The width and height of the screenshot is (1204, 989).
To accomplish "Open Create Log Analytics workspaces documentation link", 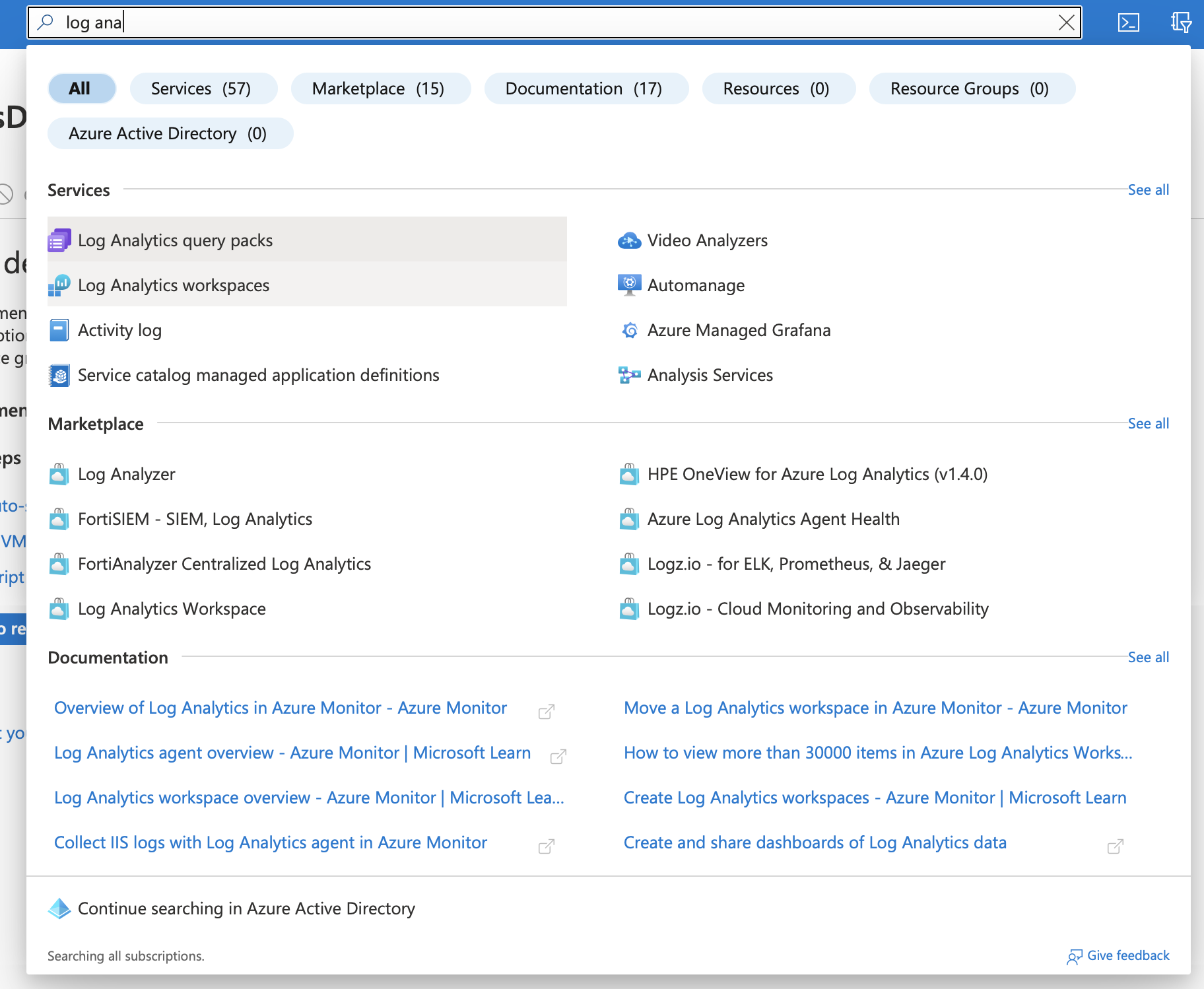I will (x=875, y=798).
